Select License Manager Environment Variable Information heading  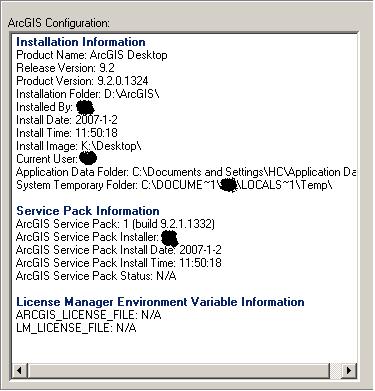point(160,302)
